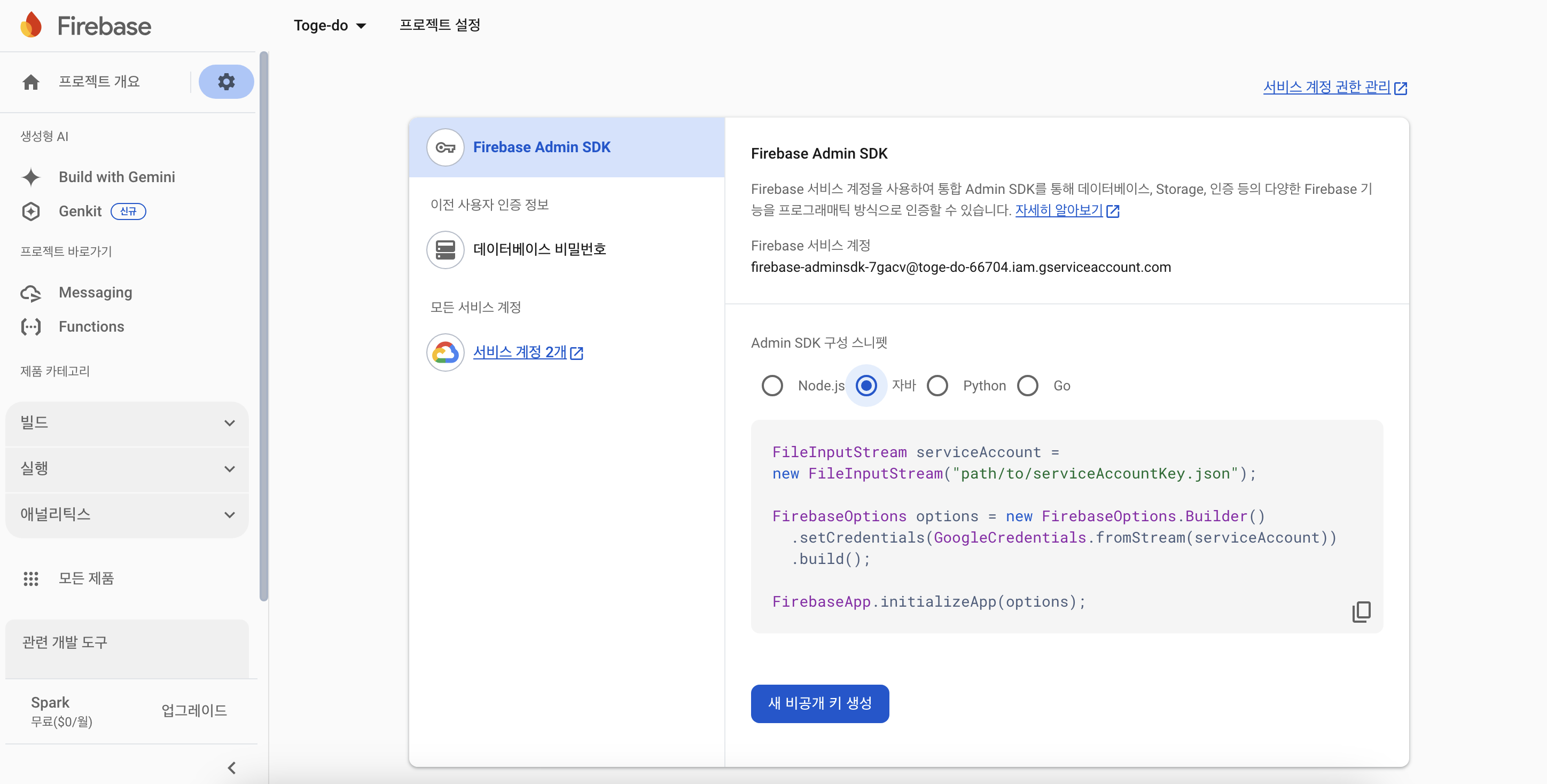Select 데이터베이스 비밀번호 item
Viewport: 1547px width, 784px height.
(x=538, y=249)
